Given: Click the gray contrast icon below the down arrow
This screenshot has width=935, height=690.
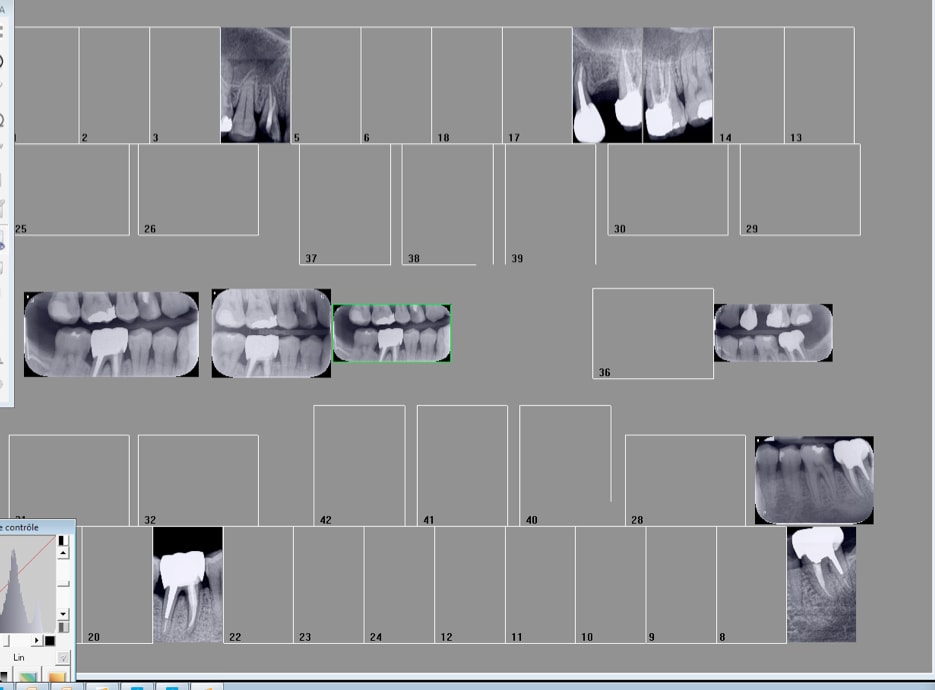Looking at the screenshot, I should 63,627.
